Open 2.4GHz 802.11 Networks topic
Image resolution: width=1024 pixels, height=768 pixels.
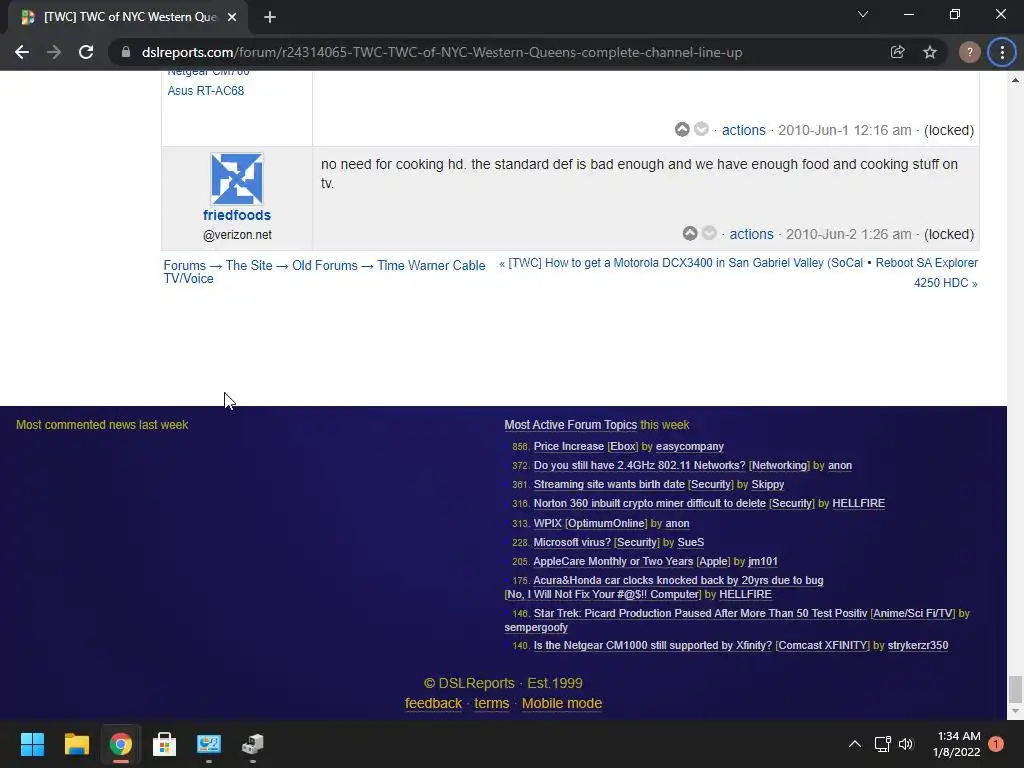click(639, 465)
